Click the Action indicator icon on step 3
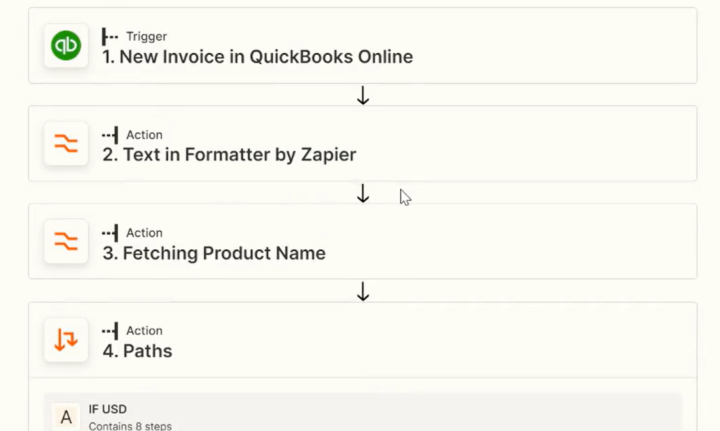Viewport: 720px width, 431px height. pos(110,232)
